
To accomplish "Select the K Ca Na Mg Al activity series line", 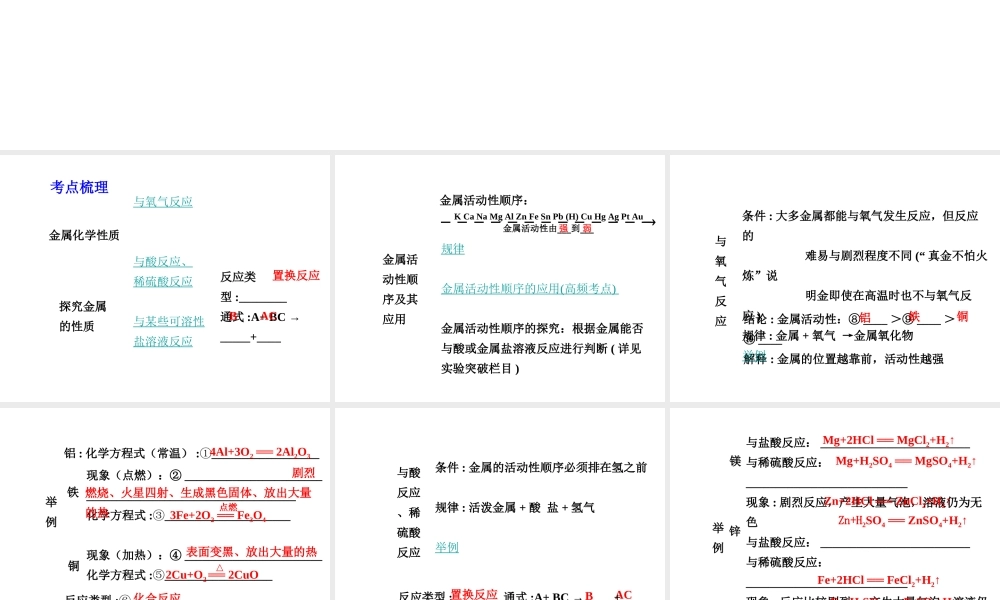I will (x=548, y=217).
